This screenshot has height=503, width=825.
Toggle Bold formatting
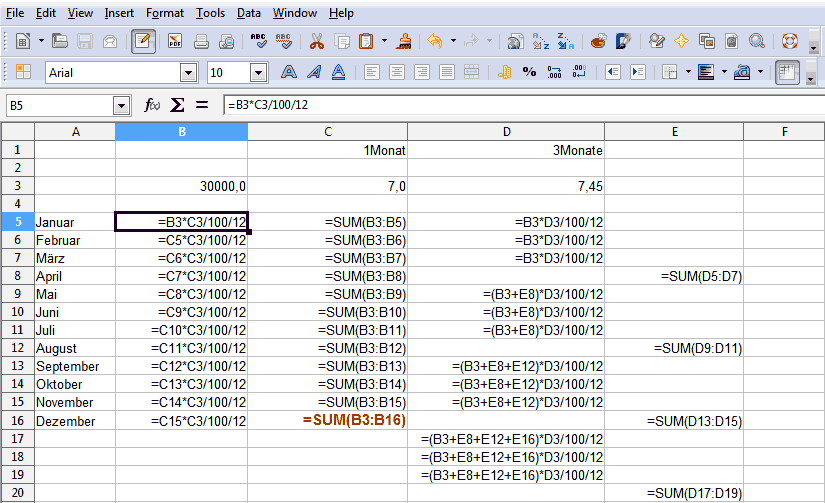coord(288,72)
